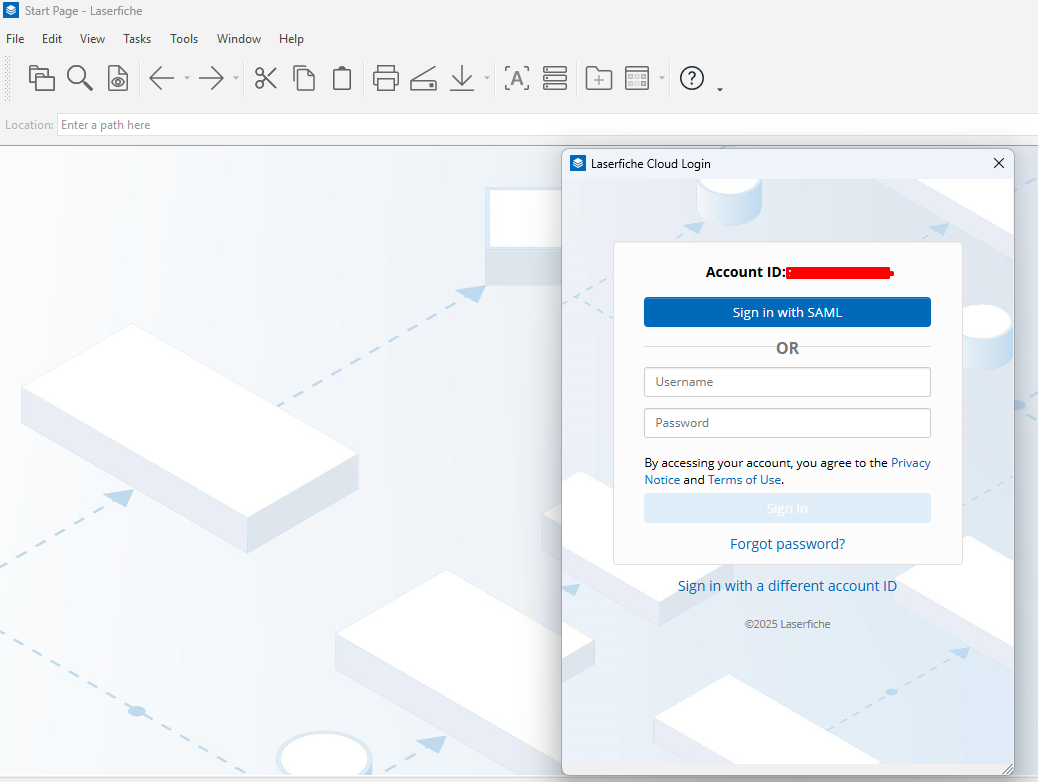Image resolution: width=1038 pixels, height=782 pixels.
Task: Click the faded Sign In button
Action: 787,508
